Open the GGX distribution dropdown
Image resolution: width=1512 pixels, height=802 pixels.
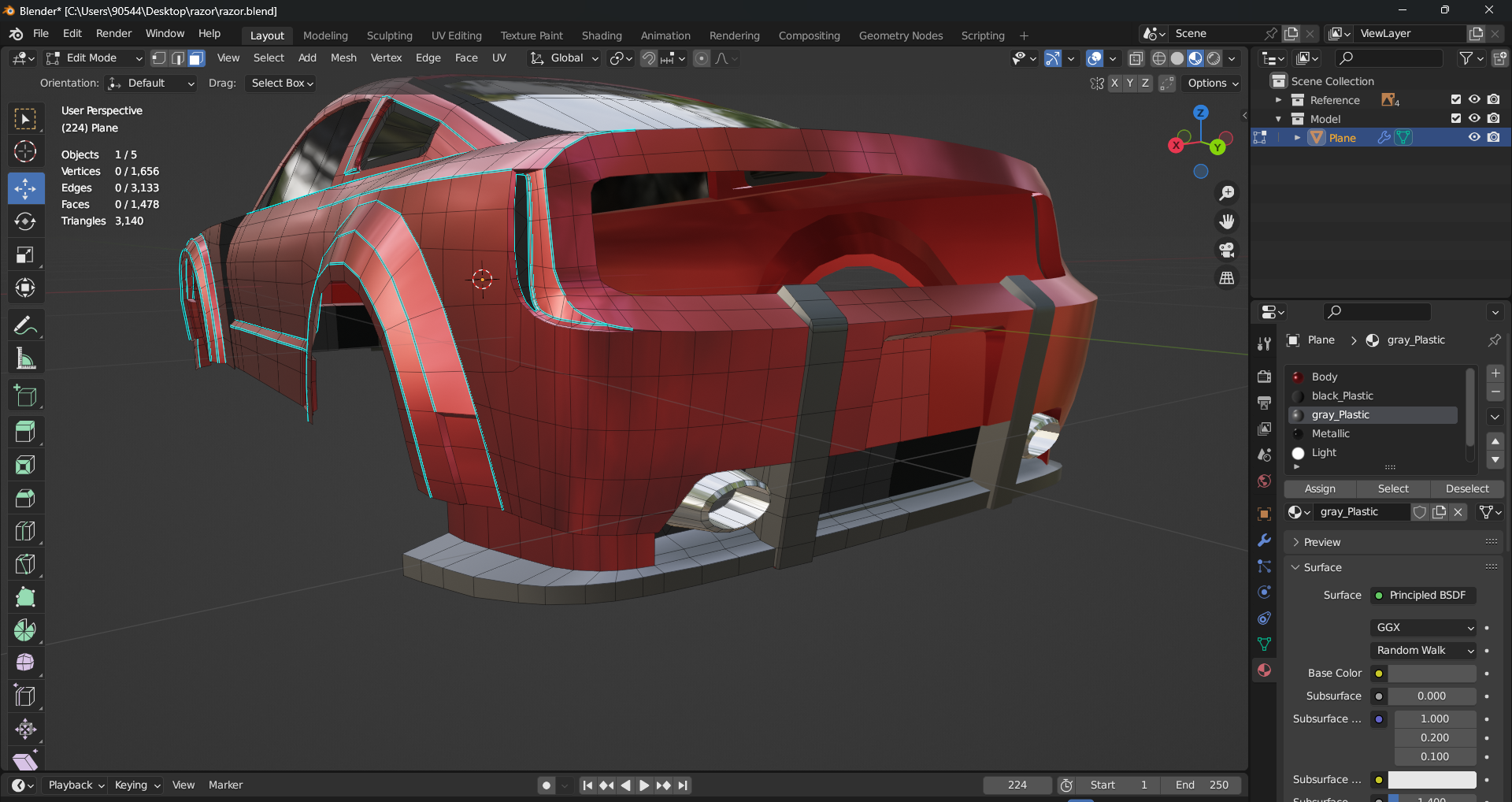point(1424,628)
